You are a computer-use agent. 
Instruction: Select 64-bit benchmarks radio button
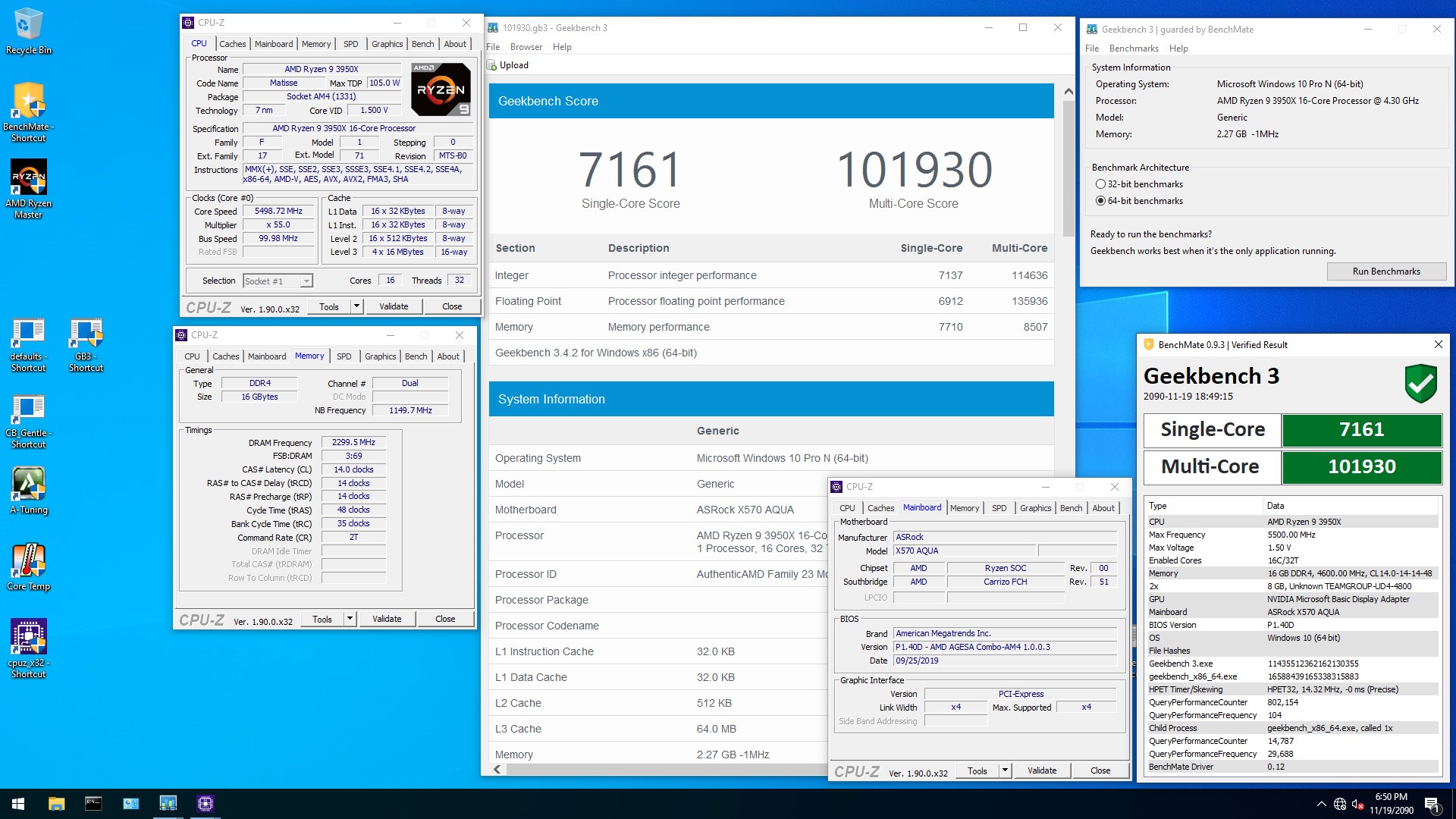click(1100, 201)
